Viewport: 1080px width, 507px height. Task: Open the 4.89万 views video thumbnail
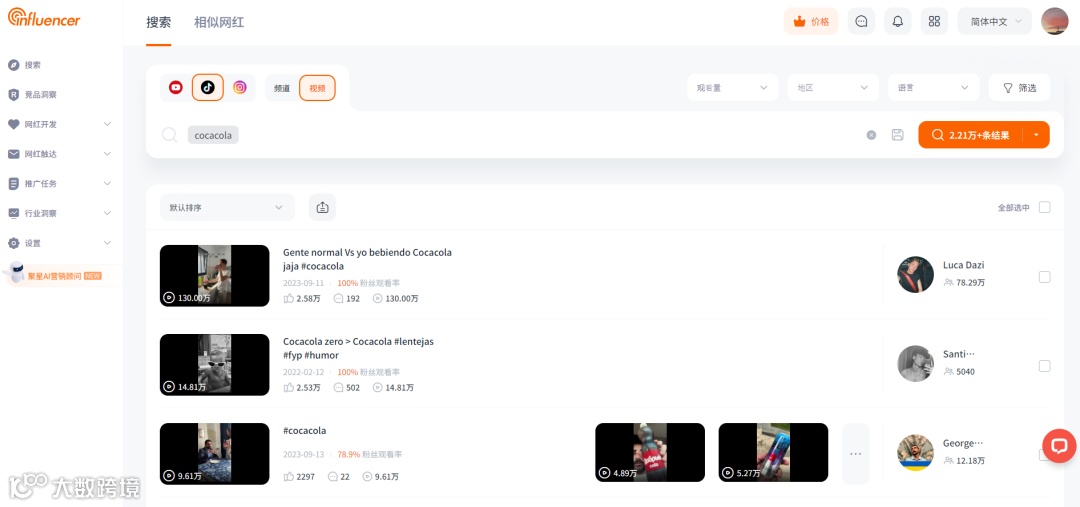click(x=650, y=453)
